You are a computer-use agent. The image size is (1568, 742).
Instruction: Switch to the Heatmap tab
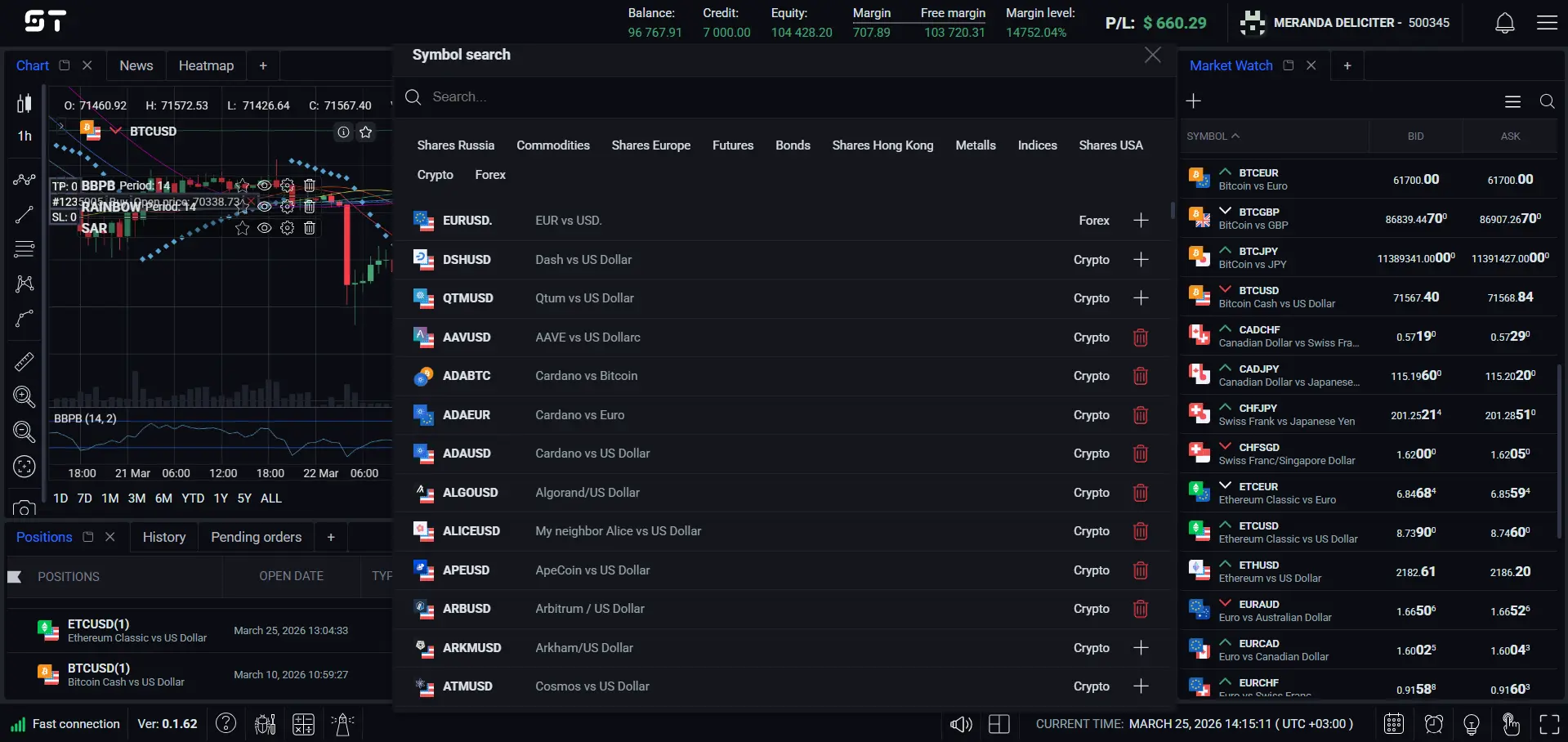click(206, 65)
